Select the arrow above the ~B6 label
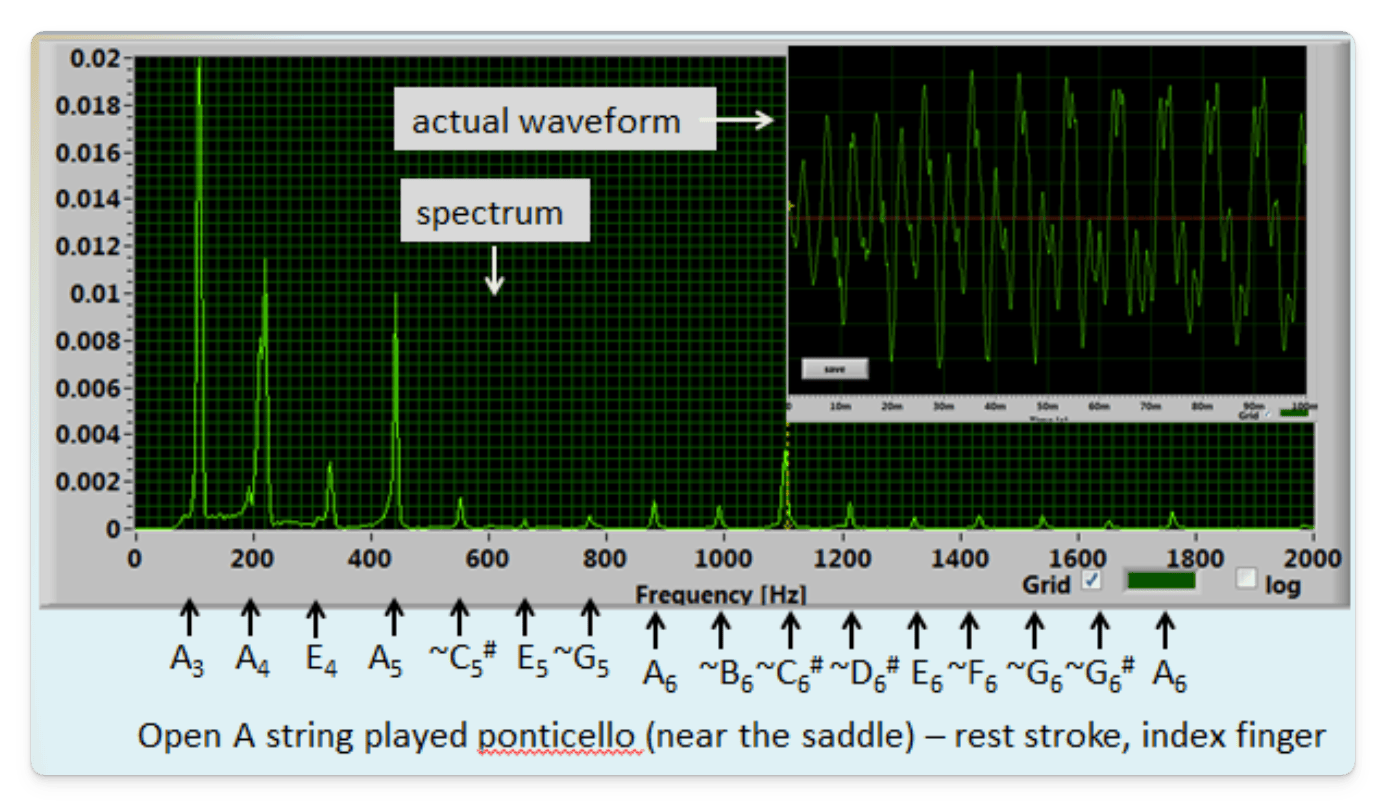 719,631
